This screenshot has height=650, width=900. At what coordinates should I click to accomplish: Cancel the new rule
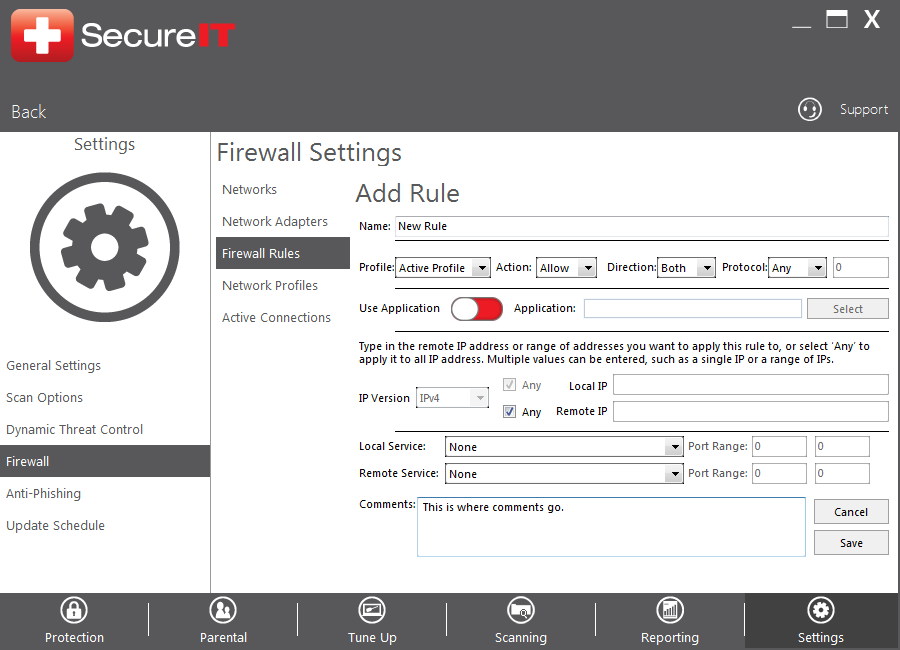851,512
